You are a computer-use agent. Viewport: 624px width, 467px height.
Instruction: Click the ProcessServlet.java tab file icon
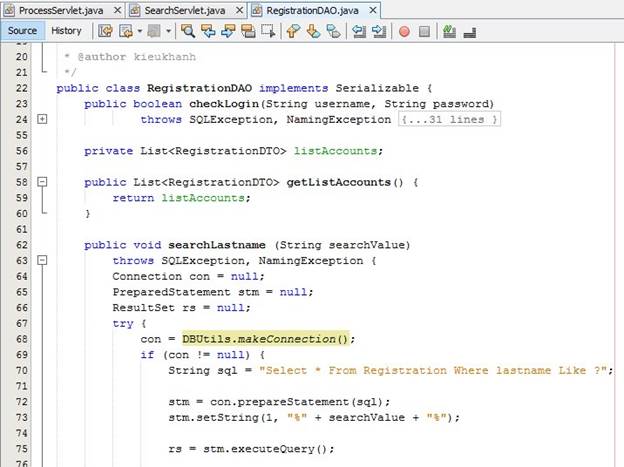coord(9,10)
